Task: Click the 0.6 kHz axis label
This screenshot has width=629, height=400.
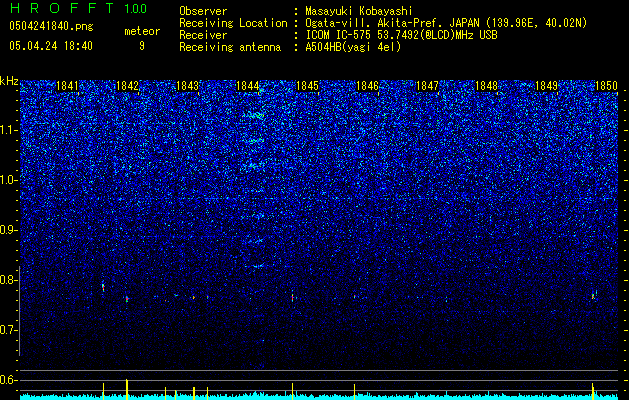Action: [9, 380]
